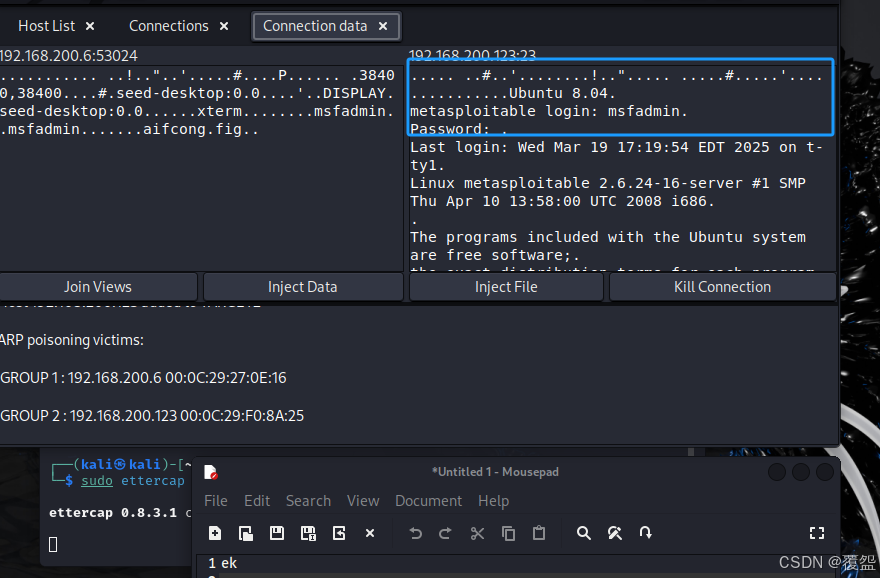Image resolution: width=880 pixels, height=578 pixels.
Task: Undo last edit in Mousepad
Action: 415,533
